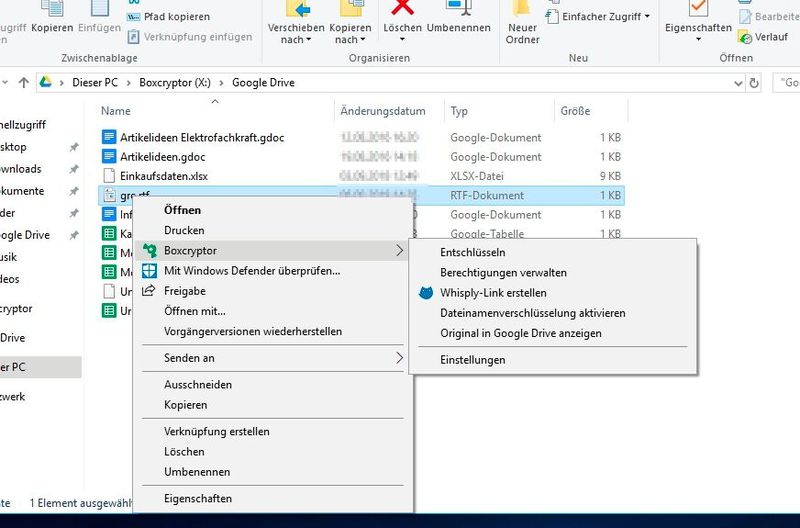Sort by the Name column header
800x528 pixels.
tap(115, 111)
